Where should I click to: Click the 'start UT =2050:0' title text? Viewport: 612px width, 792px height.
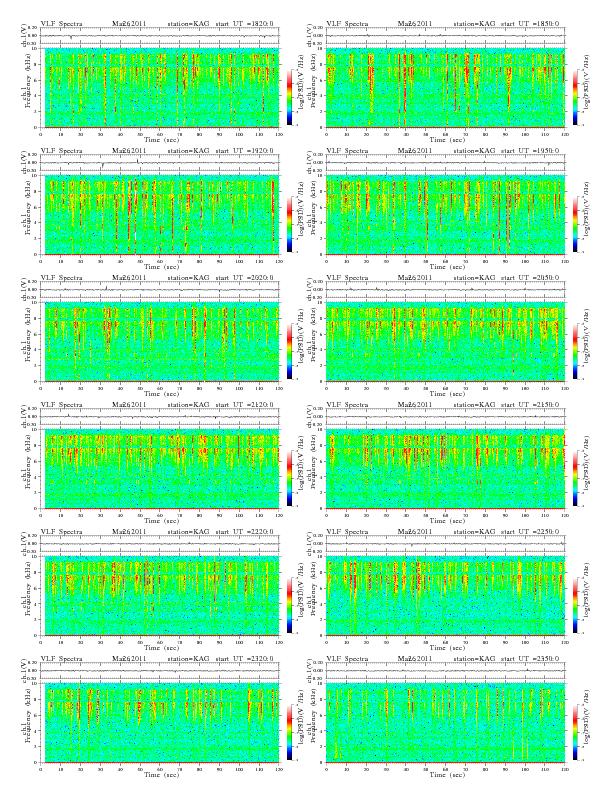pyautogui.click(x=530, y=277)
